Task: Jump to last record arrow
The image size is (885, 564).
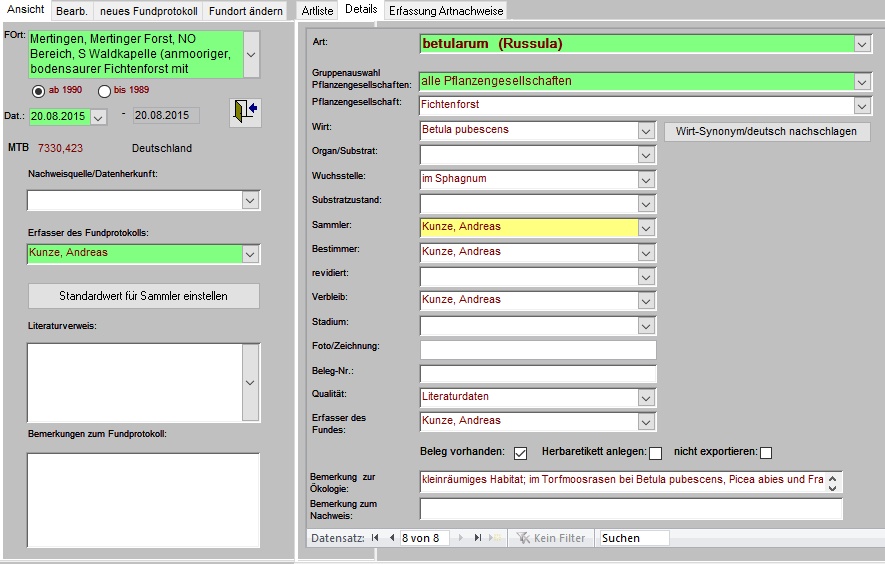Action: tap(478, 538)
